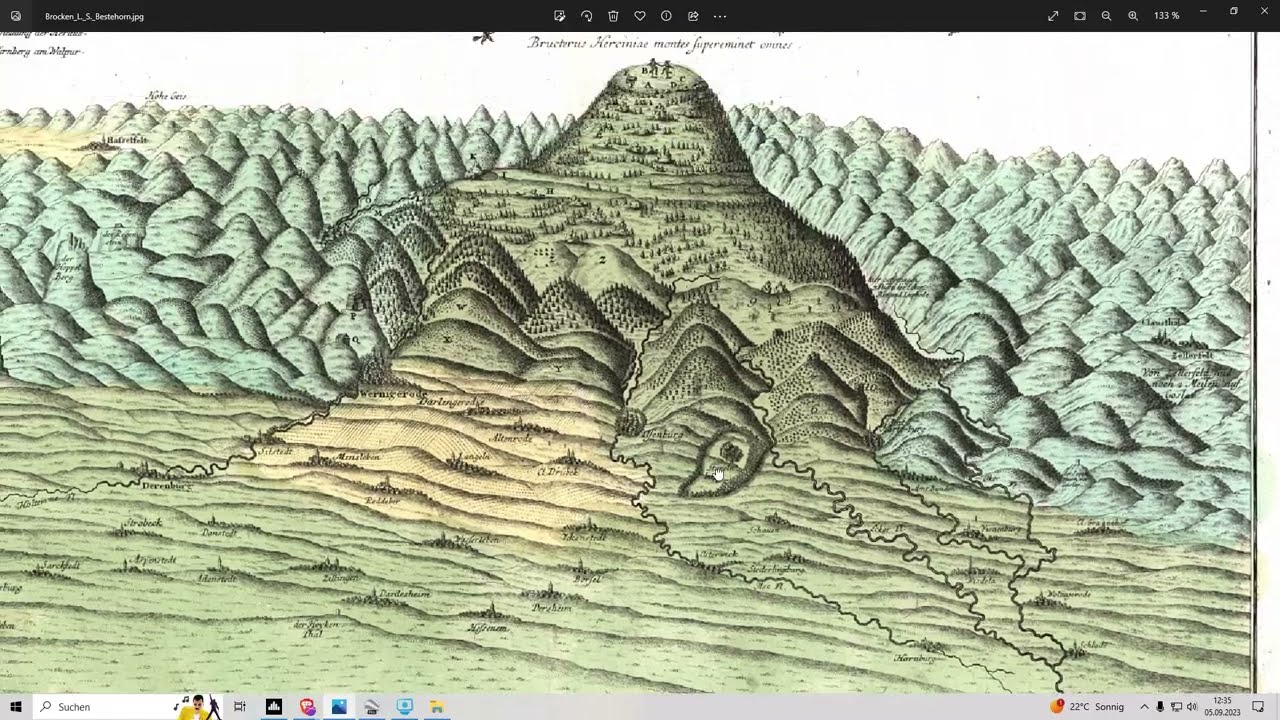Click the file name Brocken_L_S_Bestehorn.jpg
This screenshot has height=720, width=1280.
tap(94, 16)
